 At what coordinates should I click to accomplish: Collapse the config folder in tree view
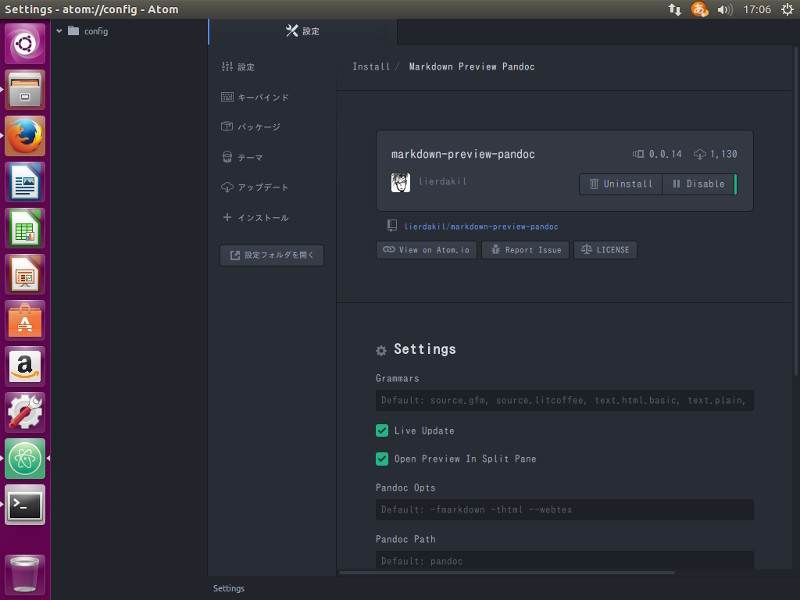pos(59,31)
